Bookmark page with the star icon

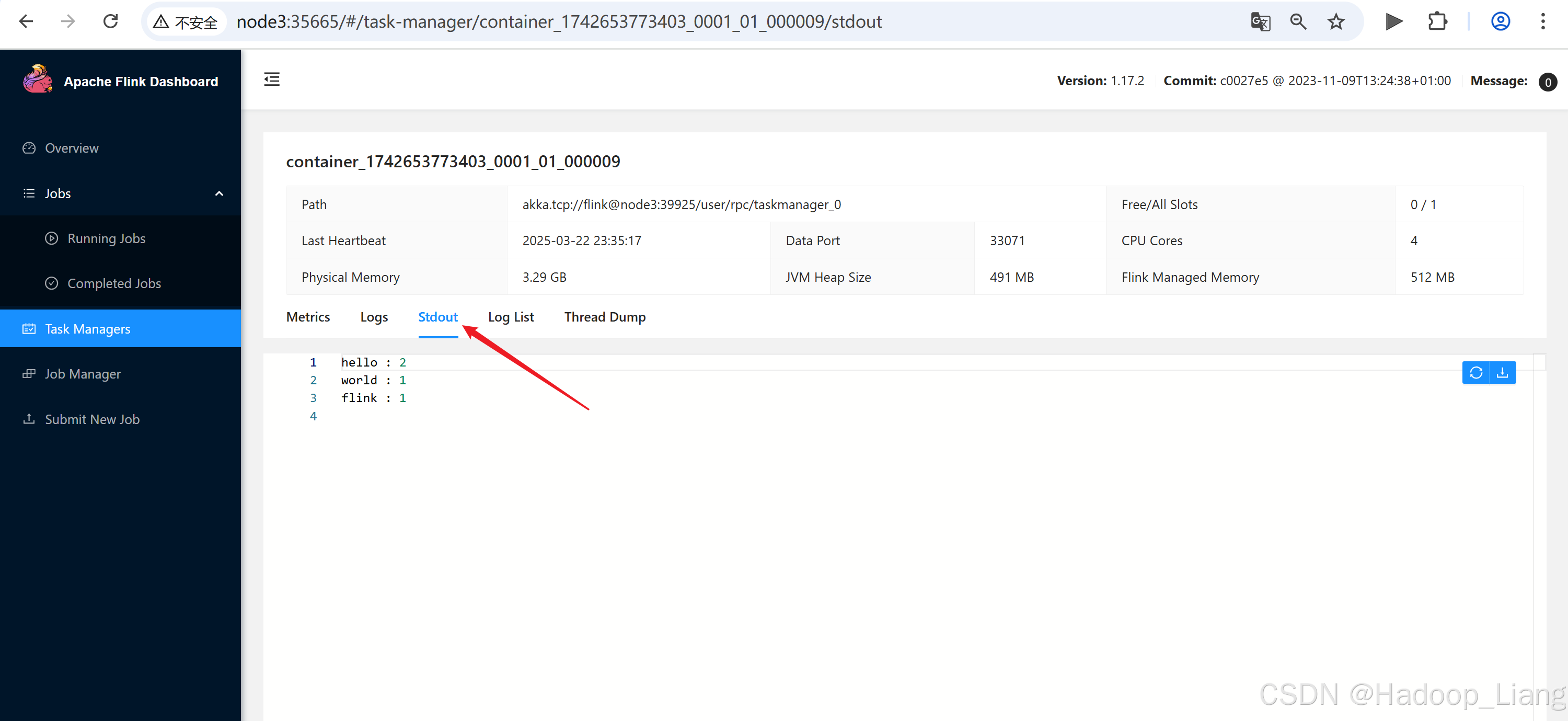pos(1335,22)
